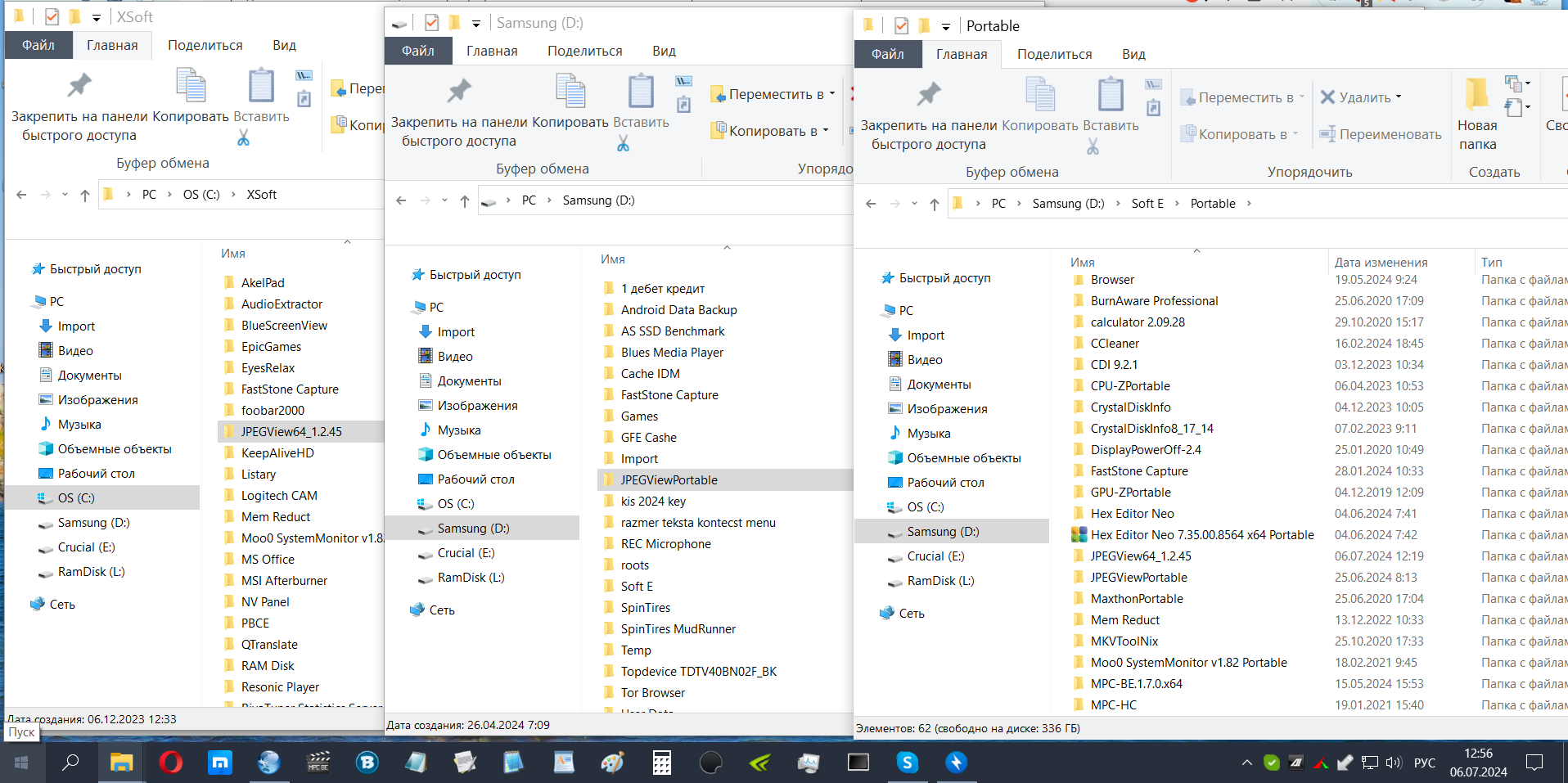The height and width of the screenshot is (783, 1568).
Task: Open the Hex Editor Neo 7.35.00.8564 x64 Portable item
Action: [1202, 535]
